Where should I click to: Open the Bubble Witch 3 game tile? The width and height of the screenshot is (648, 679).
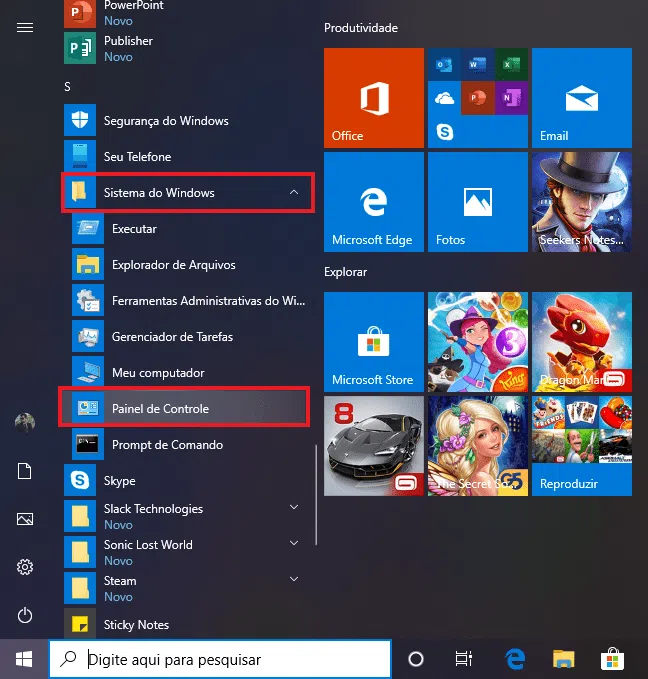[478, 342]
